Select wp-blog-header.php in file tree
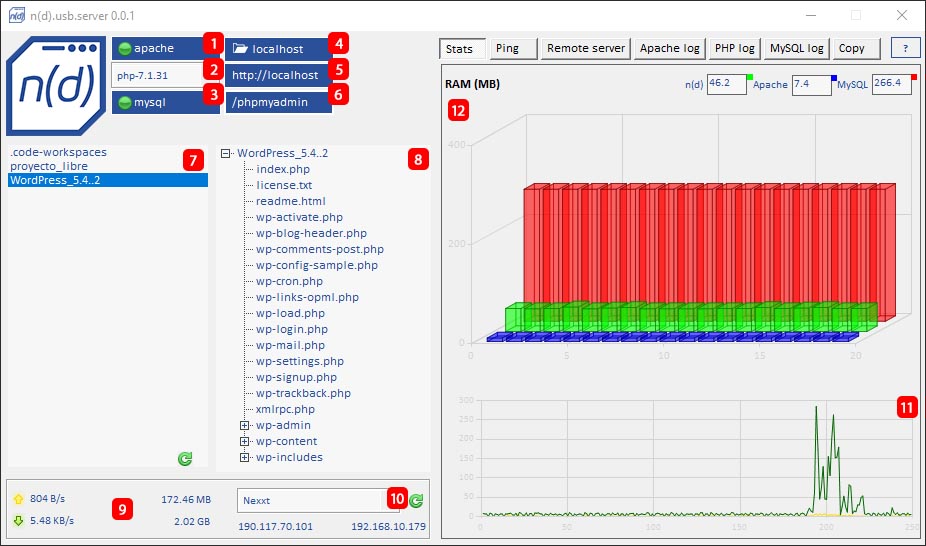Screen dimensions: 926x546 311,233
